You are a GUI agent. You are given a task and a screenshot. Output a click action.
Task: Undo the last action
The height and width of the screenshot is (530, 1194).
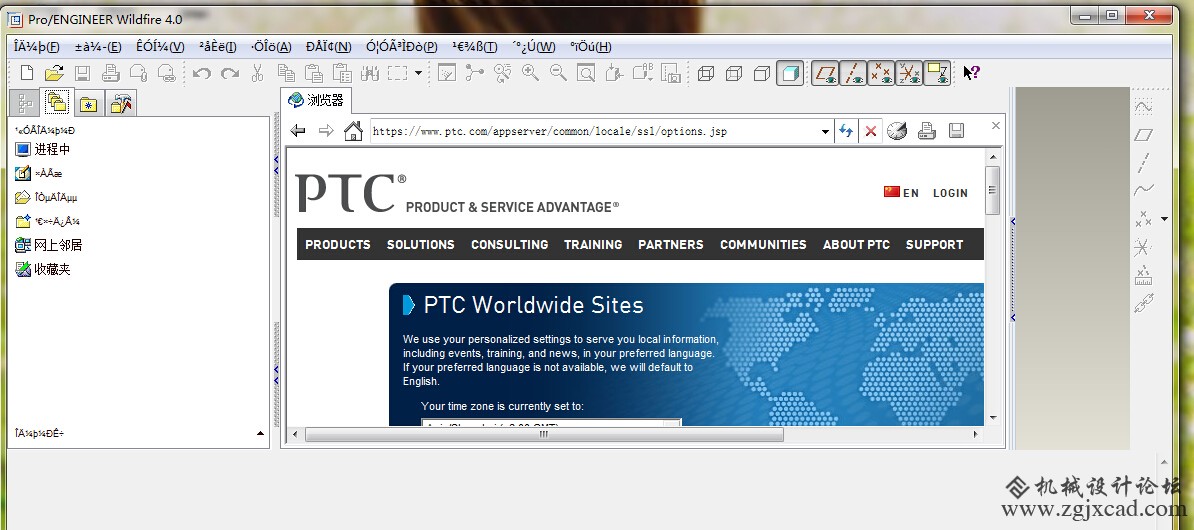pyautogui.click(x=202, y=73)
